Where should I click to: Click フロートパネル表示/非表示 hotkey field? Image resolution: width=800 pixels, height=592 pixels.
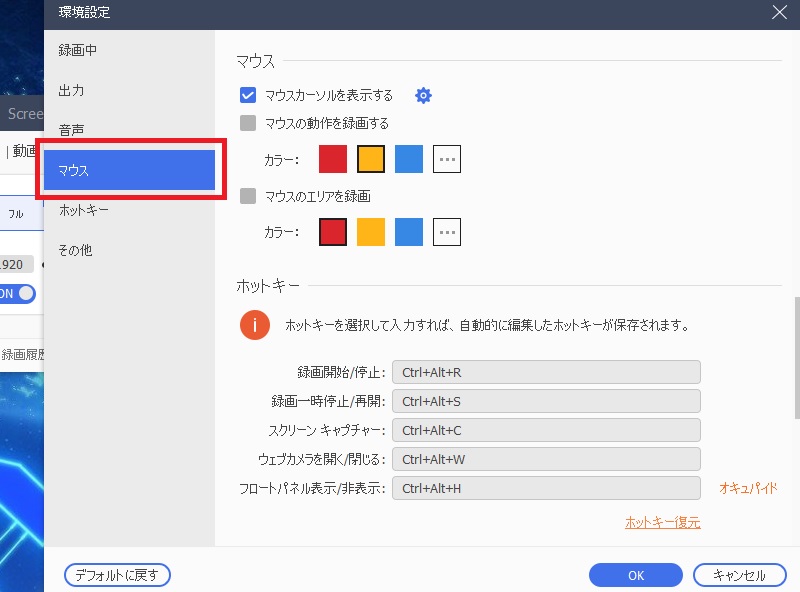point(546,488)
